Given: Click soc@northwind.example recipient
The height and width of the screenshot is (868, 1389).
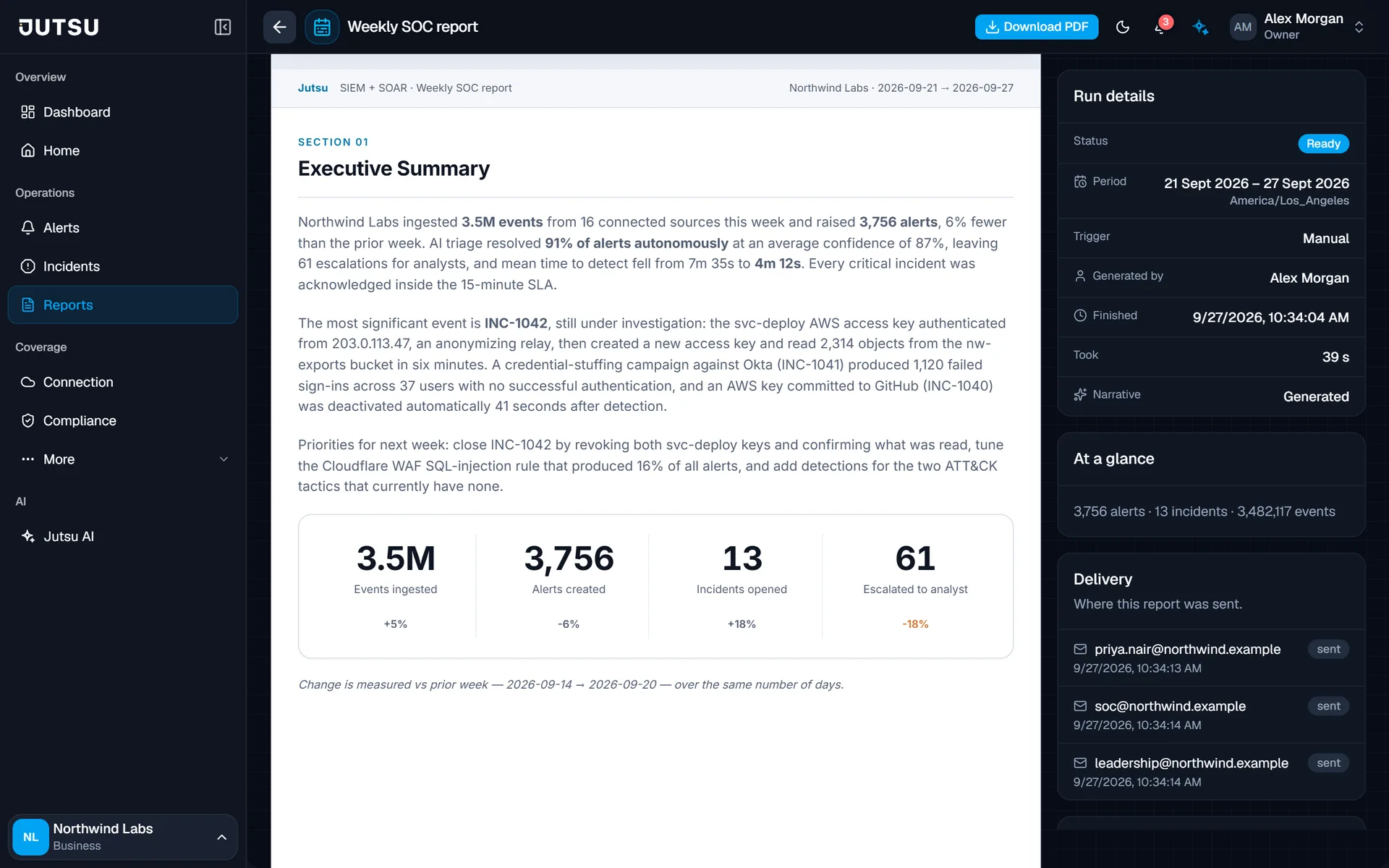Looking at the screenshot, I should 1170,706.
